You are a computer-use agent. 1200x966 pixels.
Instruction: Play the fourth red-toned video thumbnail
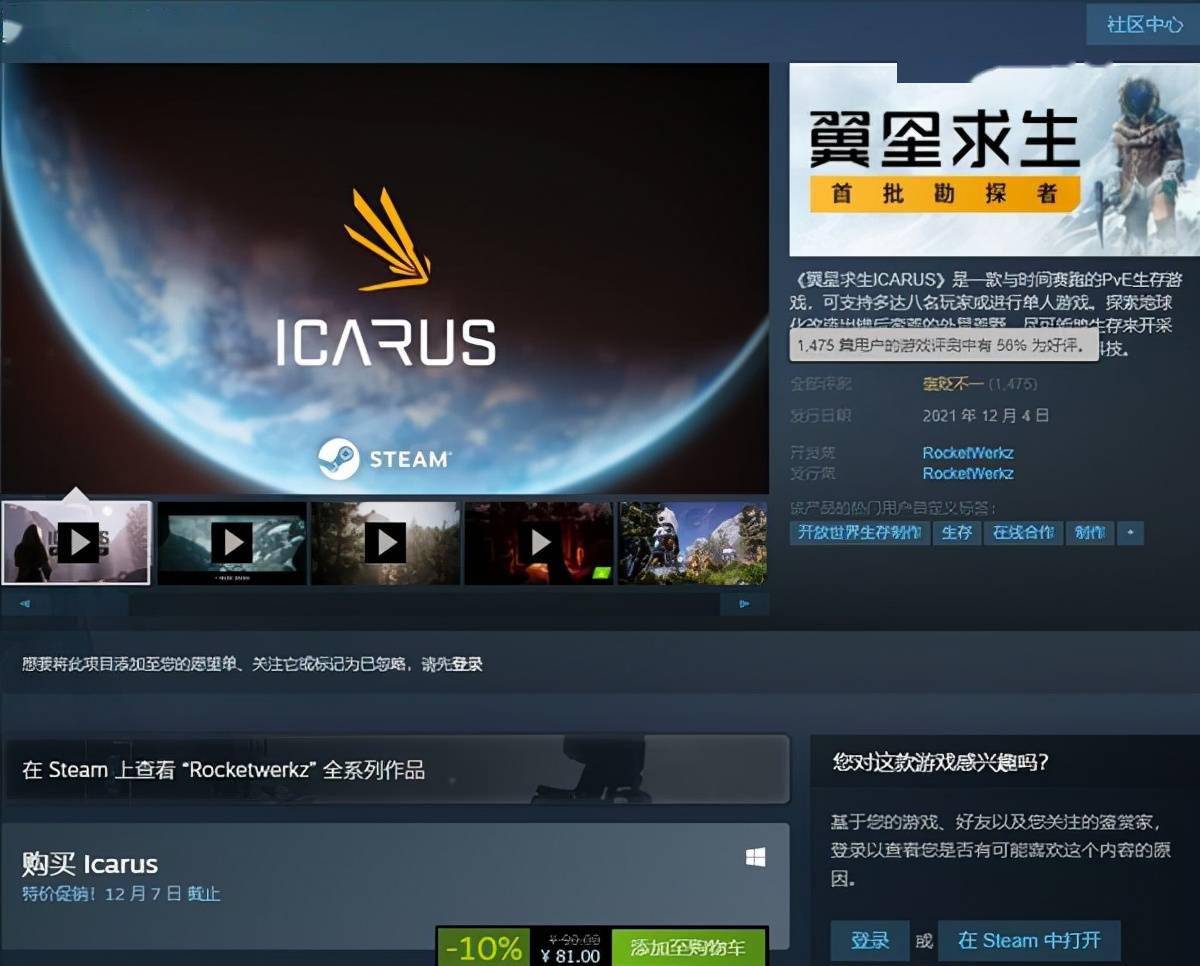[540, 543]
